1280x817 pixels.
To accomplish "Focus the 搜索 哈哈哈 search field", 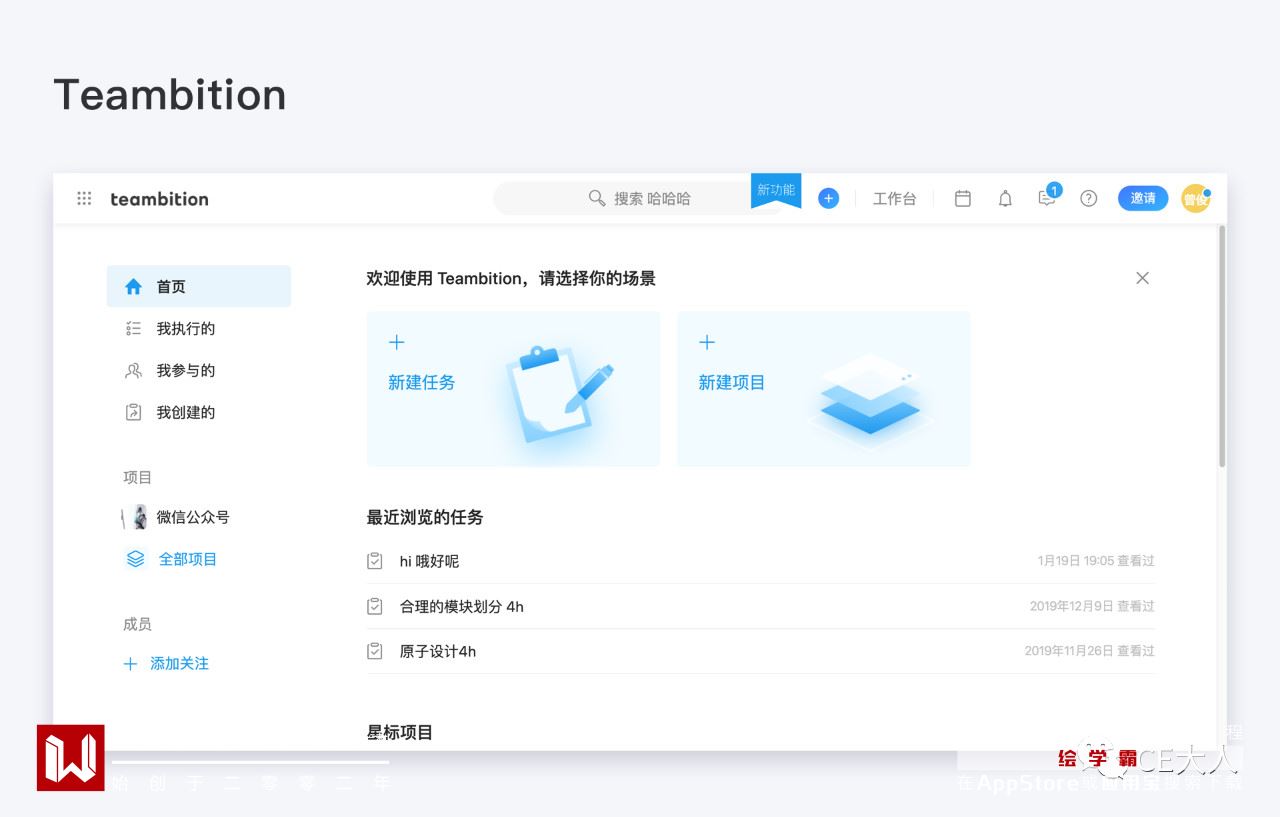I will tap(640, 198).
